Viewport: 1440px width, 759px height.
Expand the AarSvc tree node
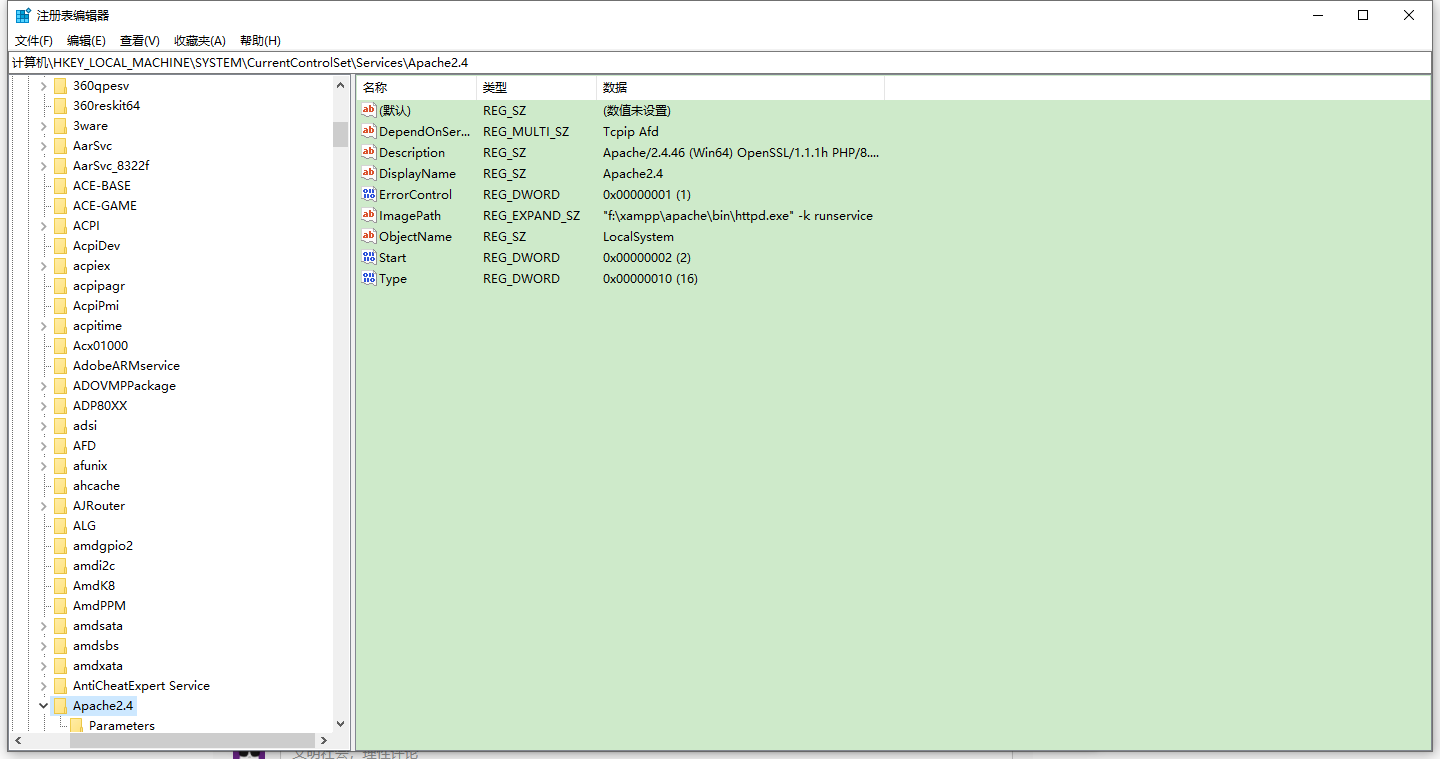[43, 145]
